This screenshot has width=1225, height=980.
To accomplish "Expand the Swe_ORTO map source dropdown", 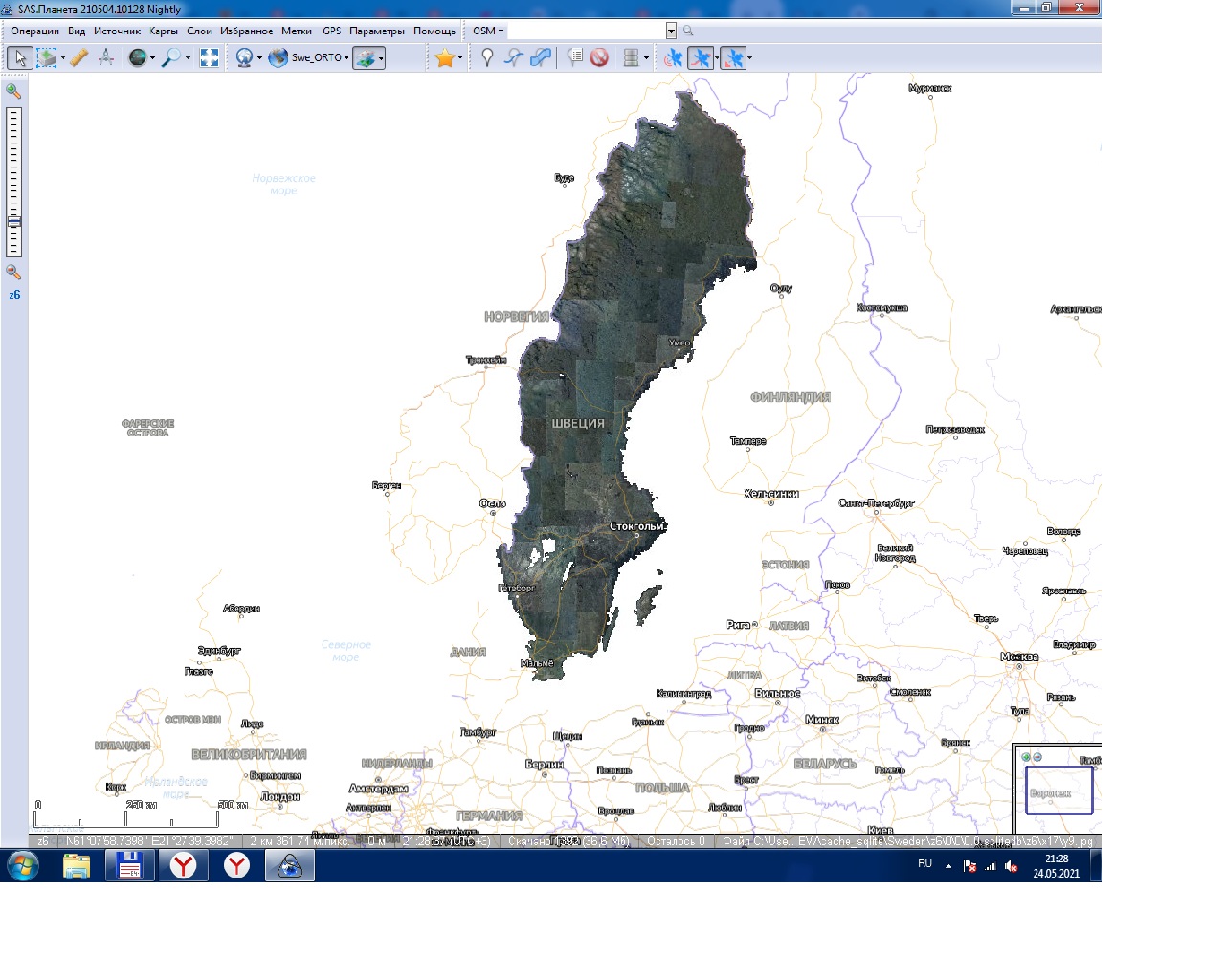I will [346, 58].
